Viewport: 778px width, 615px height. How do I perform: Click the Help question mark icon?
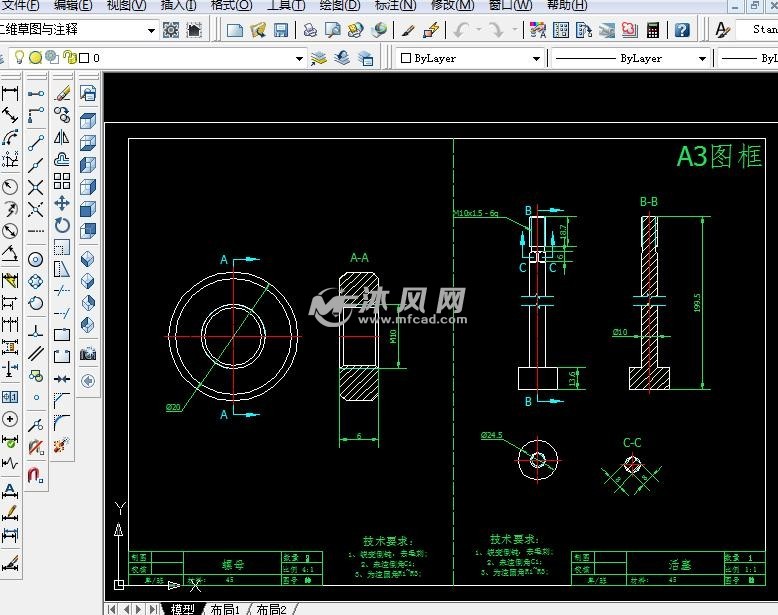682,30
